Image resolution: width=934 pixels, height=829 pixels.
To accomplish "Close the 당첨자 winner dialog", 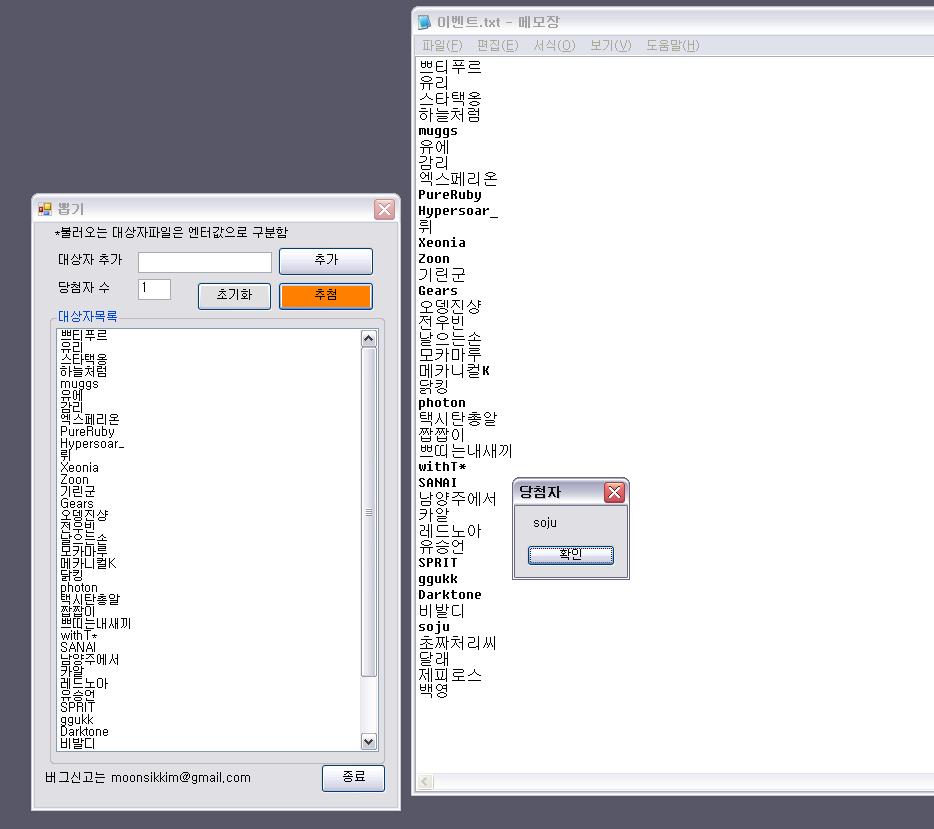I will (614, 492).
